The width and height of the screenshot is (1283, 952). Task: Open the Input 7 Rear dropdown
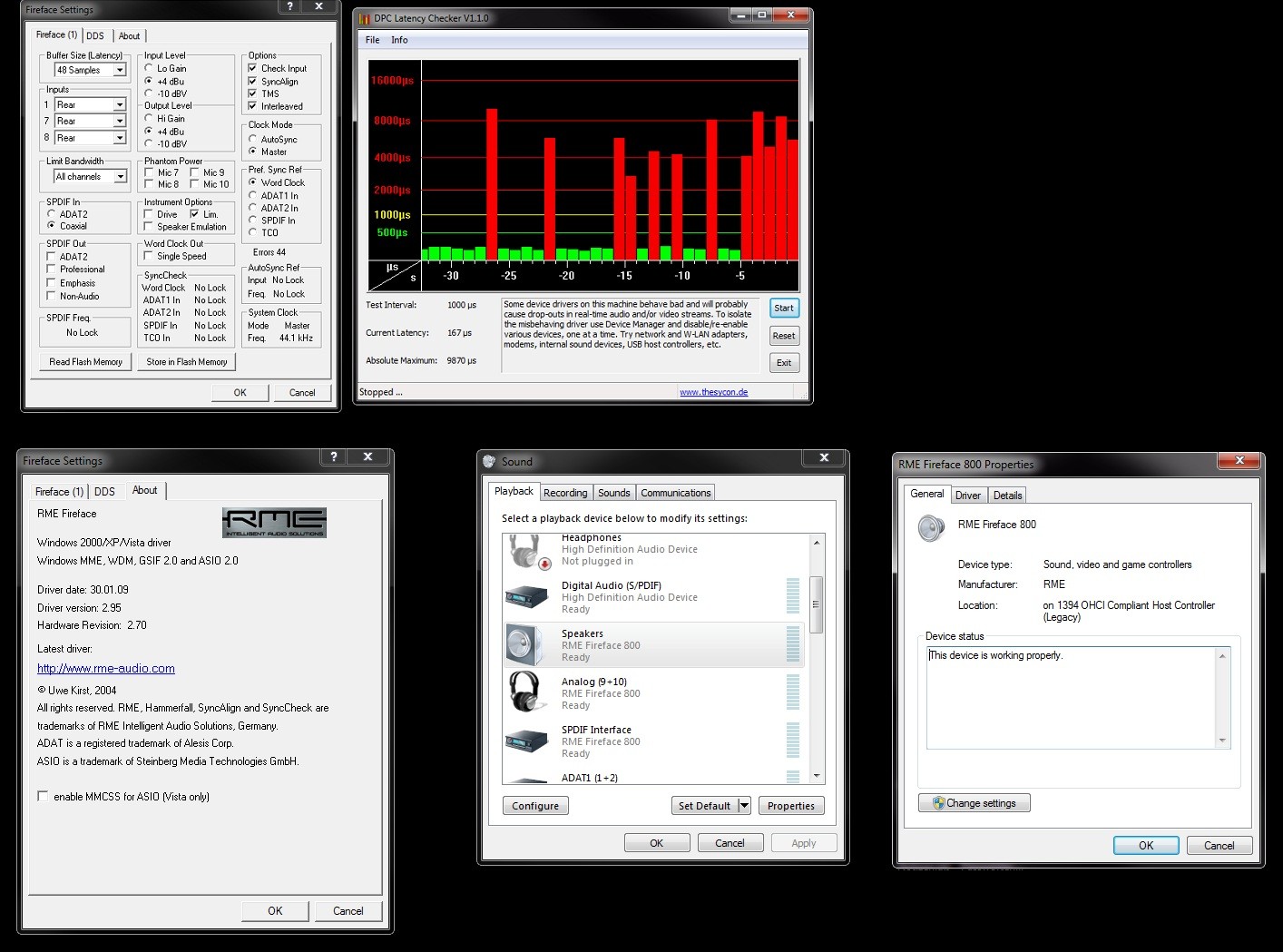click(119, 121)
